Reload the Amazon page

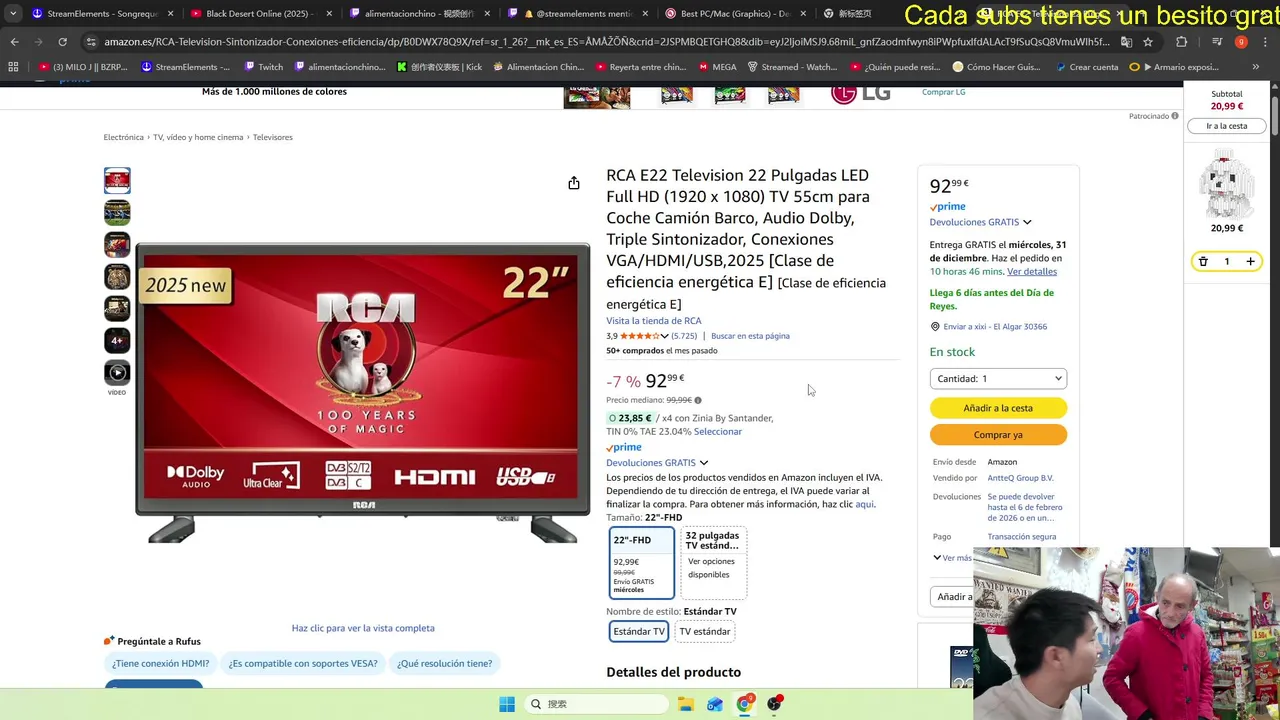[62, 42]
